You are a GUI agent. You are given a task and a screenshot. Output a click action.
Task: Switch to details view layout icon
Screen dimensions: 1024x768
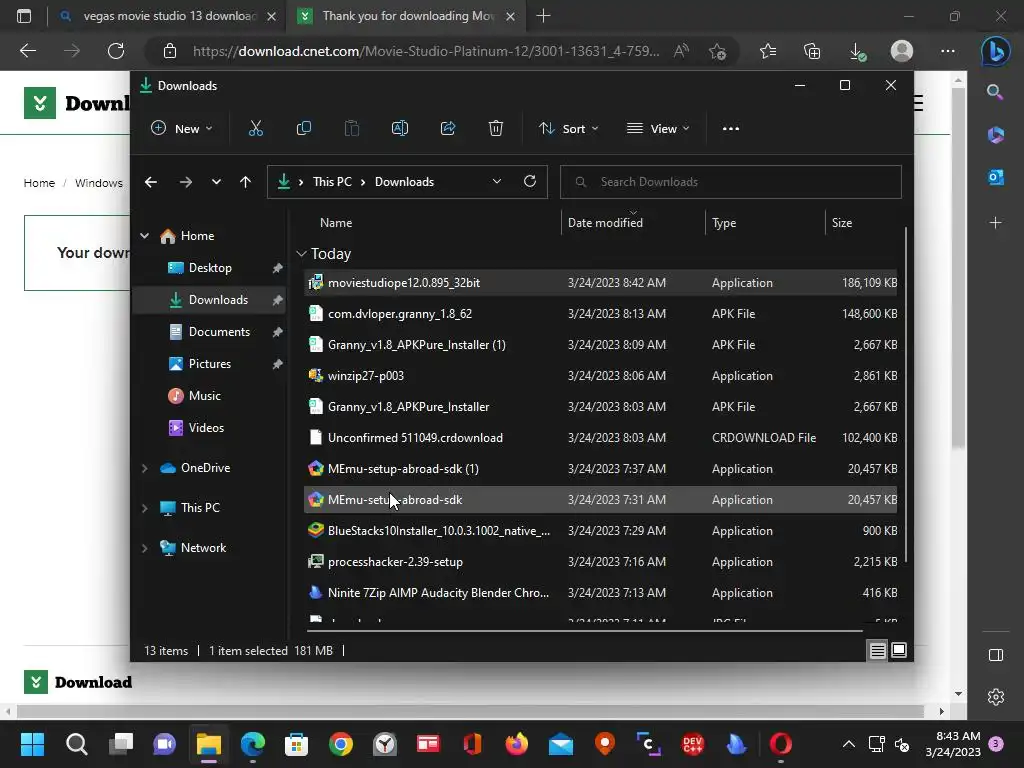(877, 650)
